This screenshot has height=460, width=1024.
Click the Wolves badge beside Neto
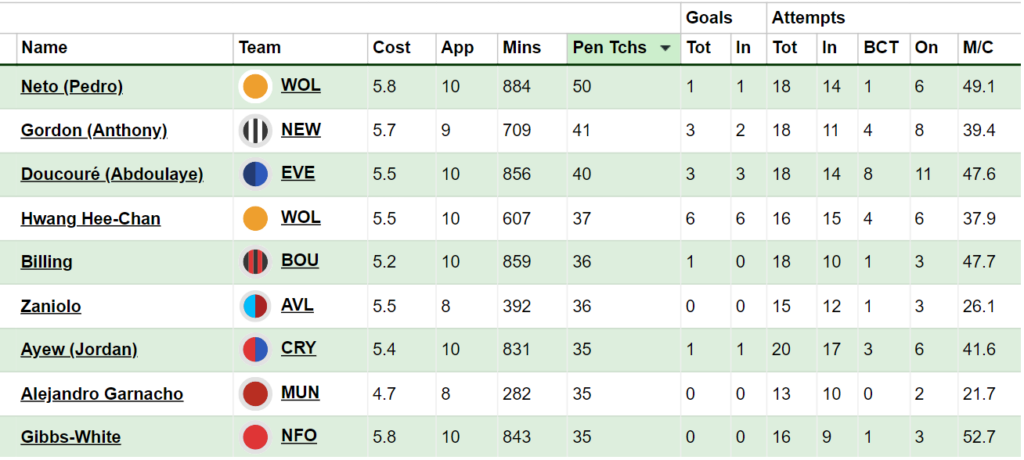point(255,86)
